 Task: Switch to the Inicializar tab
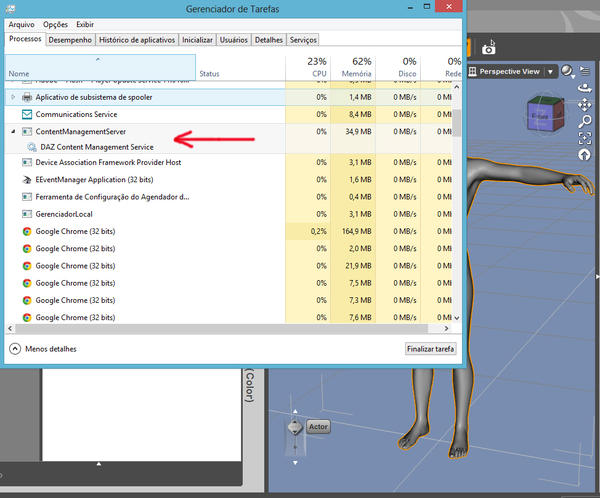coord(197,40)
